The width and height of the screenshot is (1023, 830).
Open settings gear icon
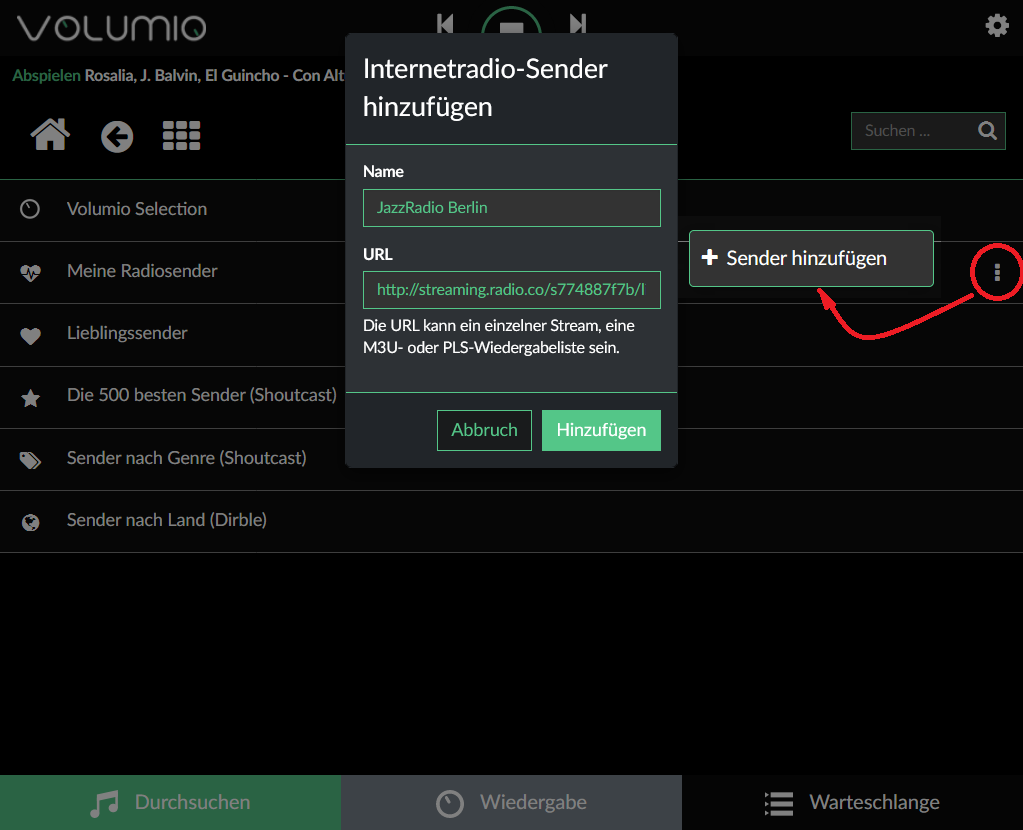click(x=997, y=26)
